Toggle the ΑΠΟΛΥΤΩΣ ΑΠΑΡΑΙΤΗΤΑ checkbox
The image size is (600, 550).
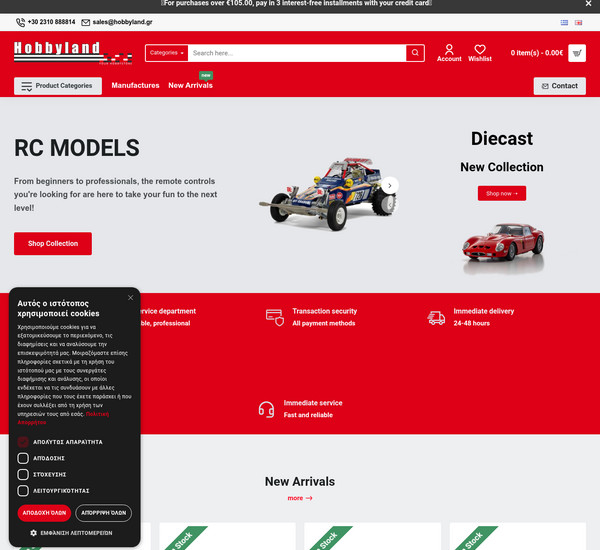click(x=23, y=442)
